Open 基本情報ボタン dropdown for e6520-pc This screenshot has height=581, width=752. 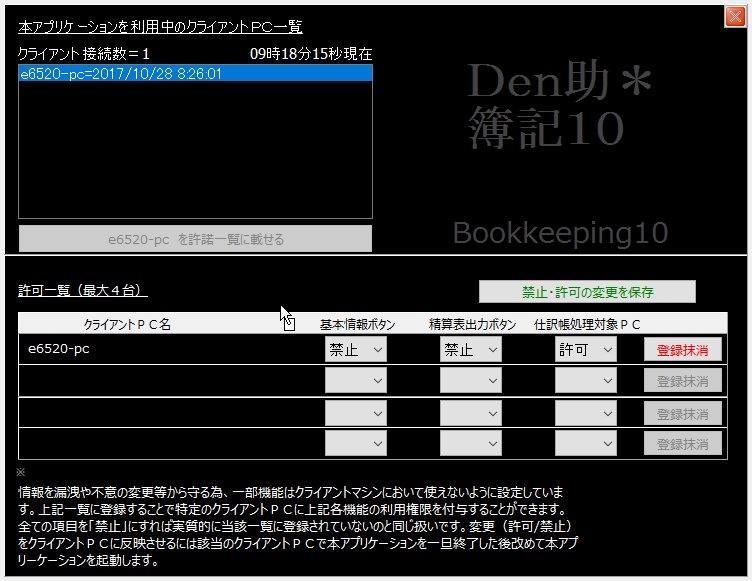pyautogui.click(x=355, y=350)
